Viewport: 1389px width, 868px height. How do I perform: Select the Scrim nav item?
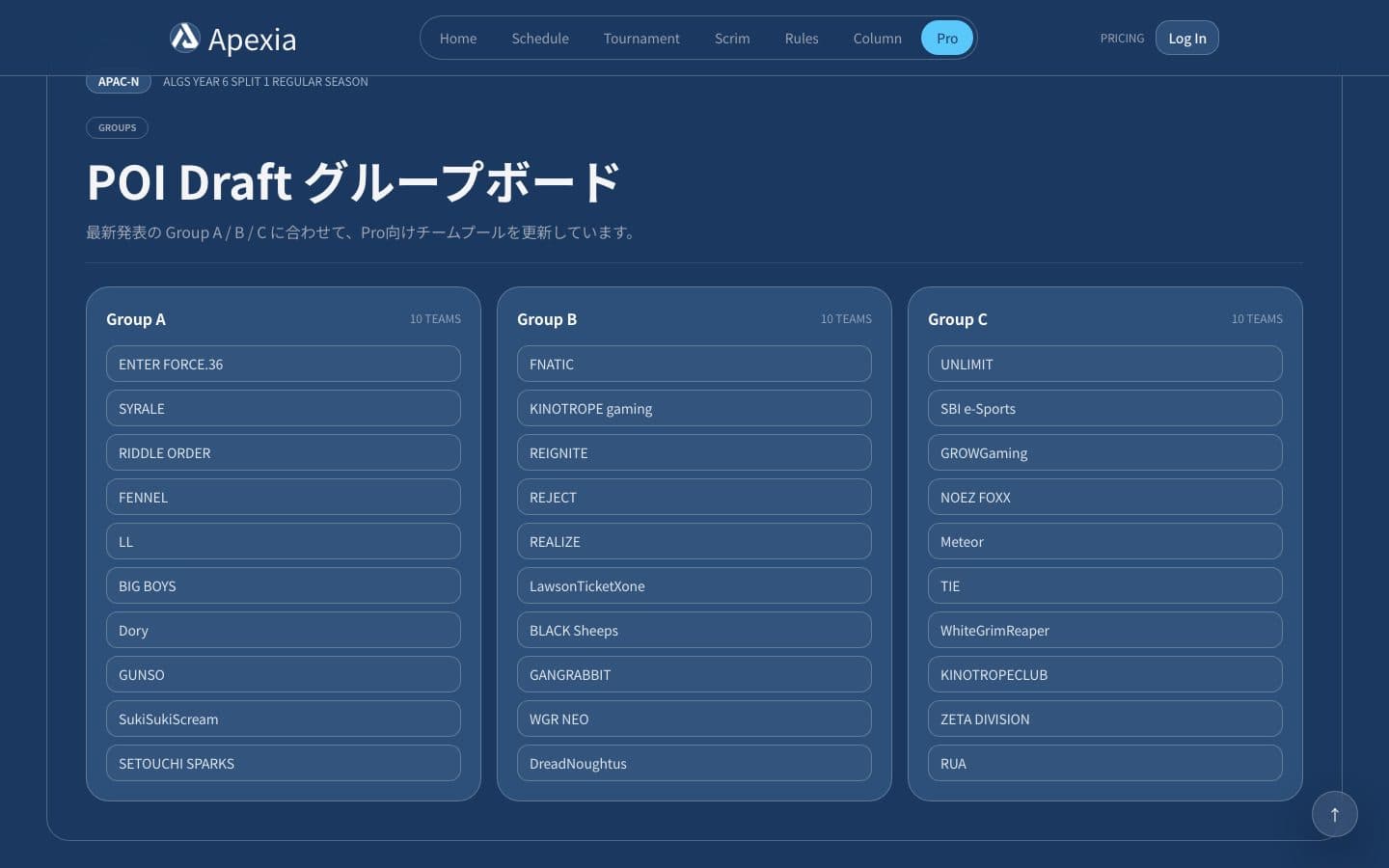732,39
